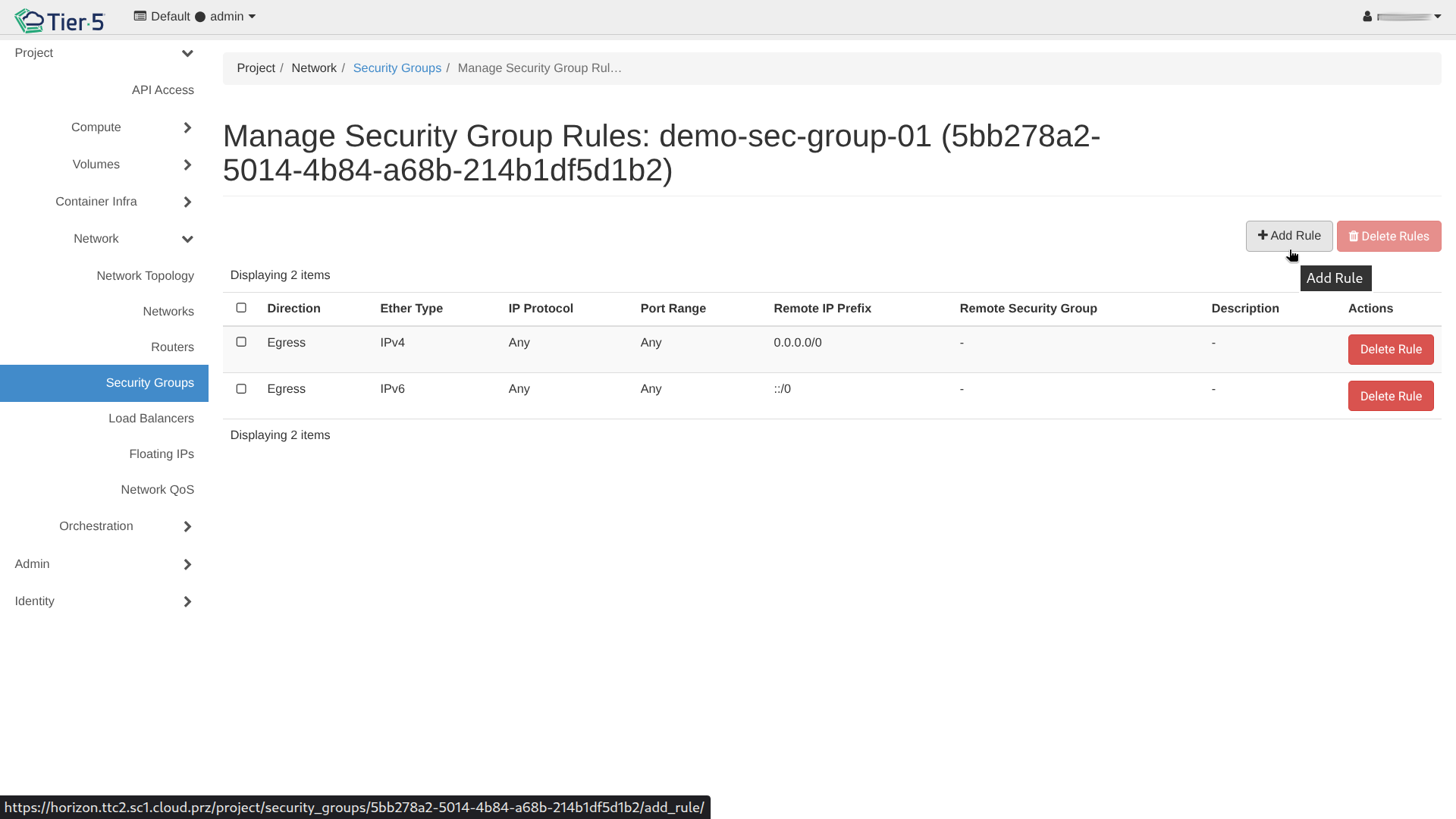
Task: Select Routers in the Network menu
Action: [172, 347]
